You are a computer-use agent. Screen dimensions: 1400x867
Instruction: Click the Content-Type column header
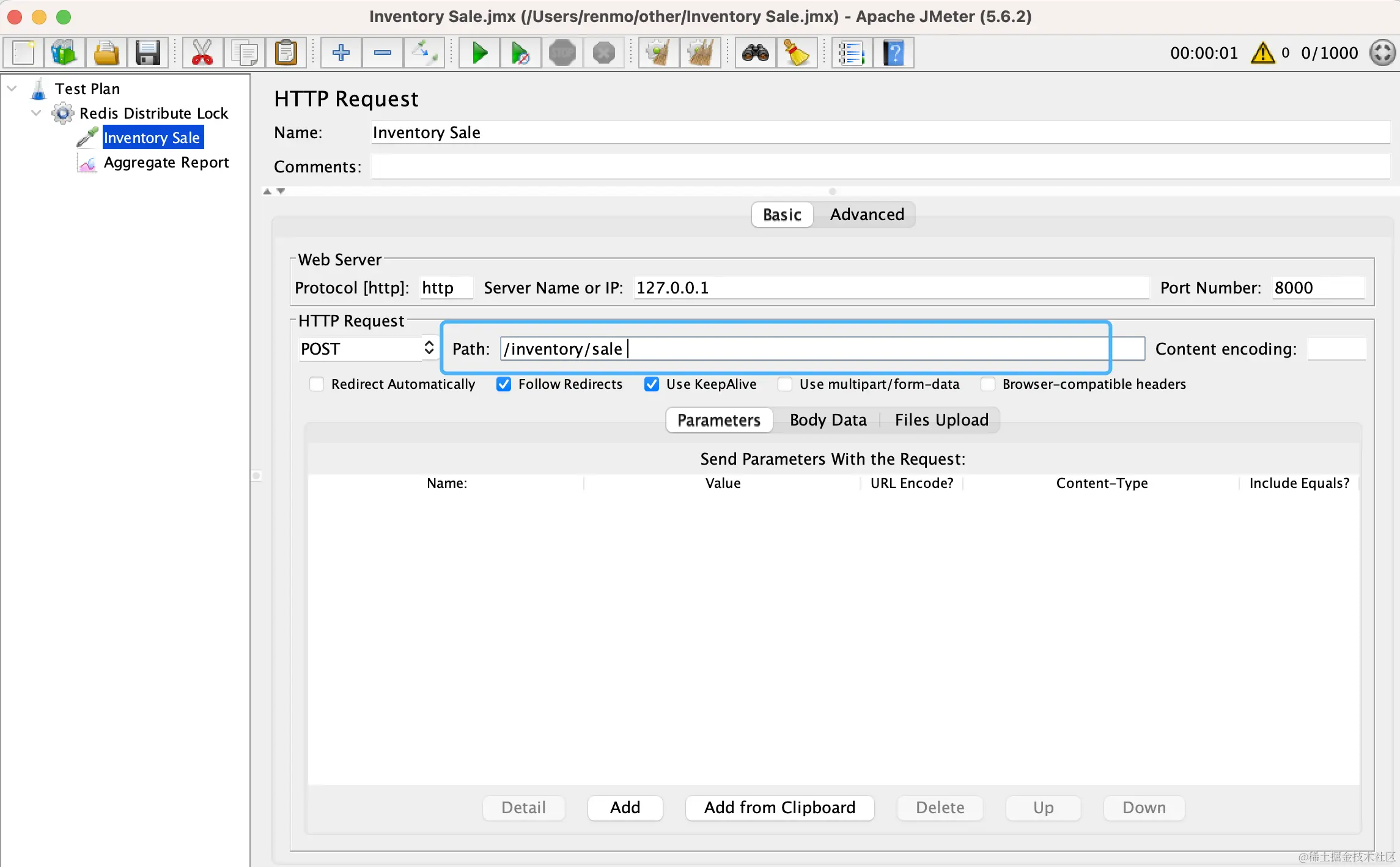[x=1102, y=483]
